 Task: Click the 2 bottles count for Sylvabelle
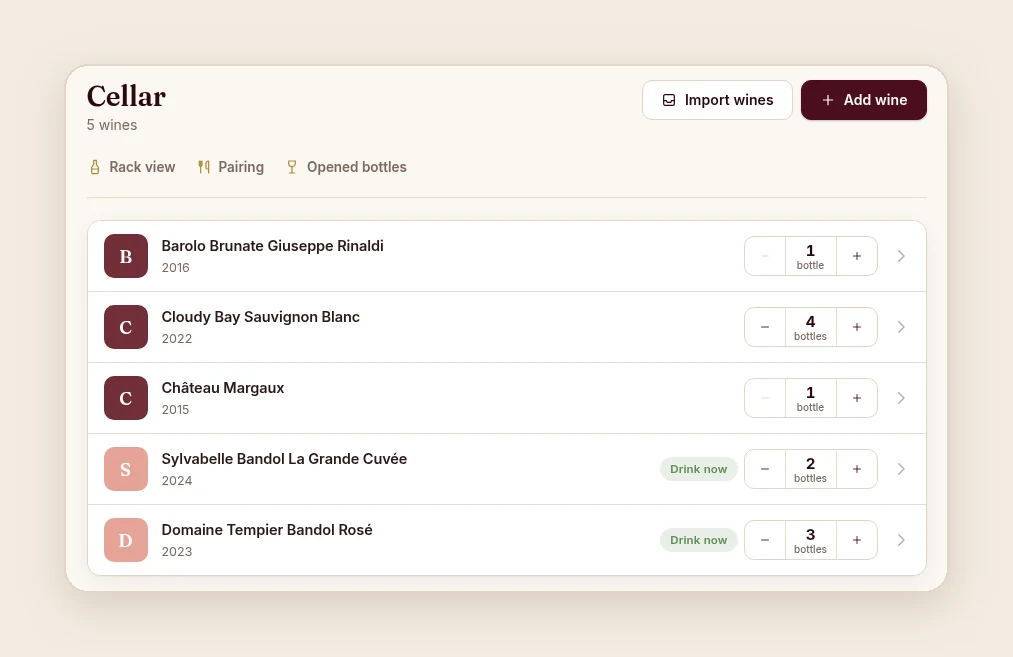[811, 470]
